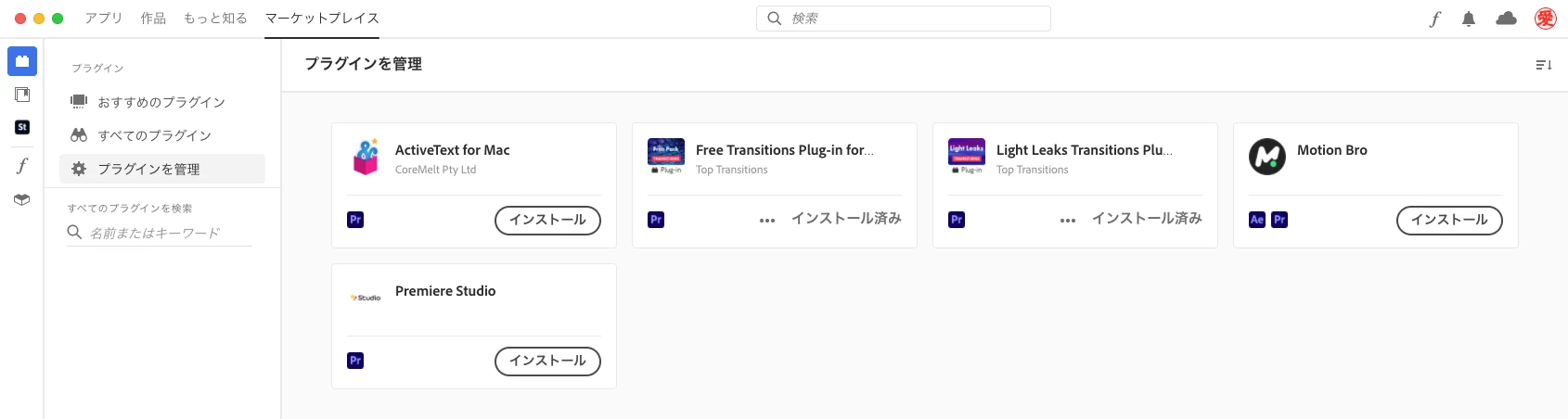Image resolution: width=1568 pixels, height=419 pixels.
Task: Install Motion Bro plugin
Action: pos(1449,220)
